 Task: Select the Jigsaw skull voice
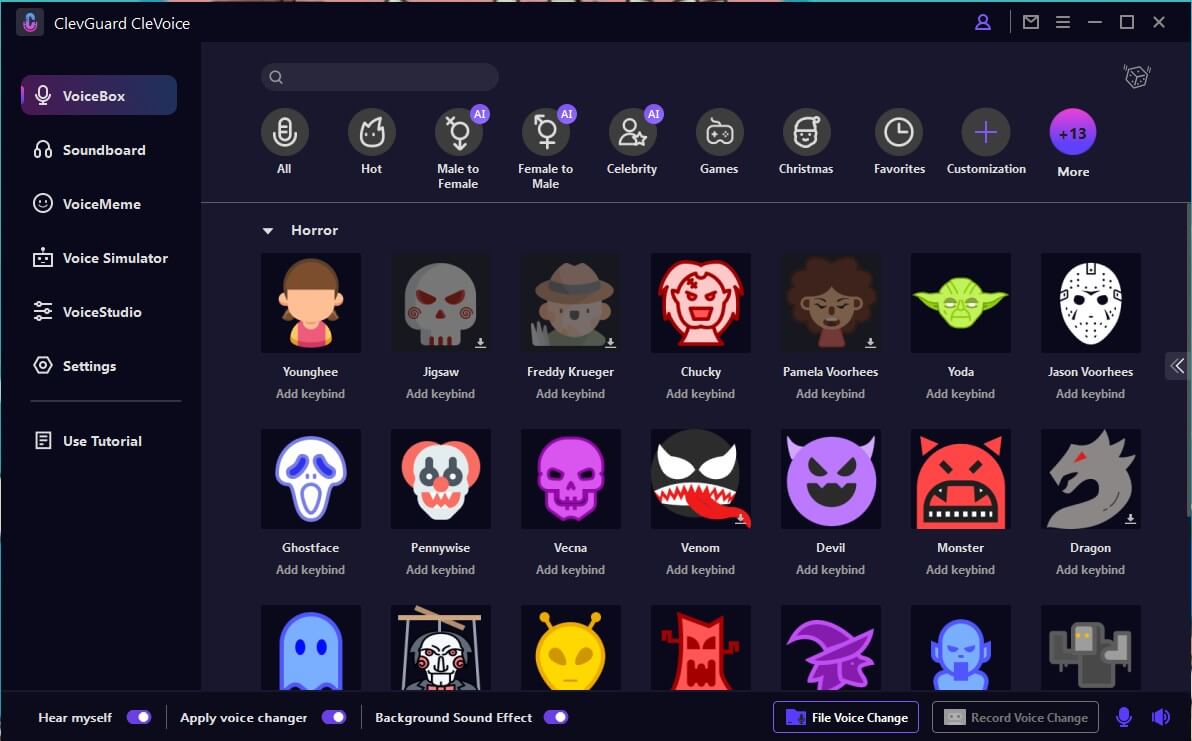[x=441, y=302]
